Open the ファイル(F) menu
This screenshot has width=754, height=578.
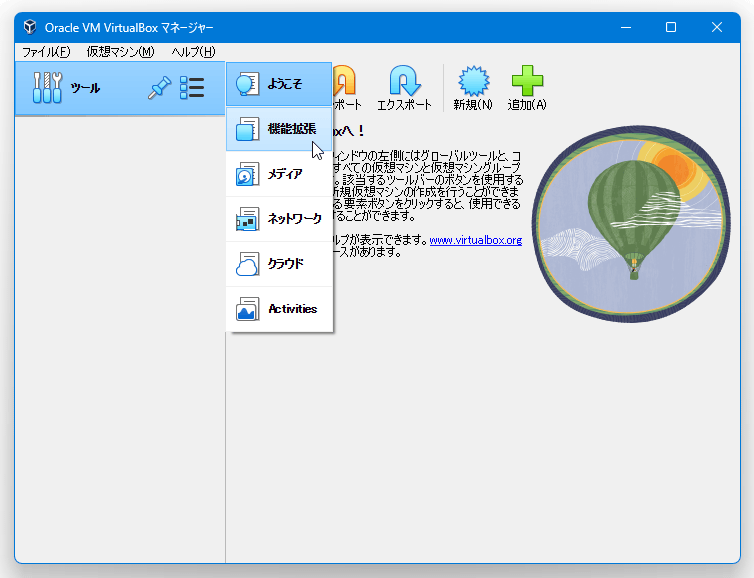click(46, 51)
